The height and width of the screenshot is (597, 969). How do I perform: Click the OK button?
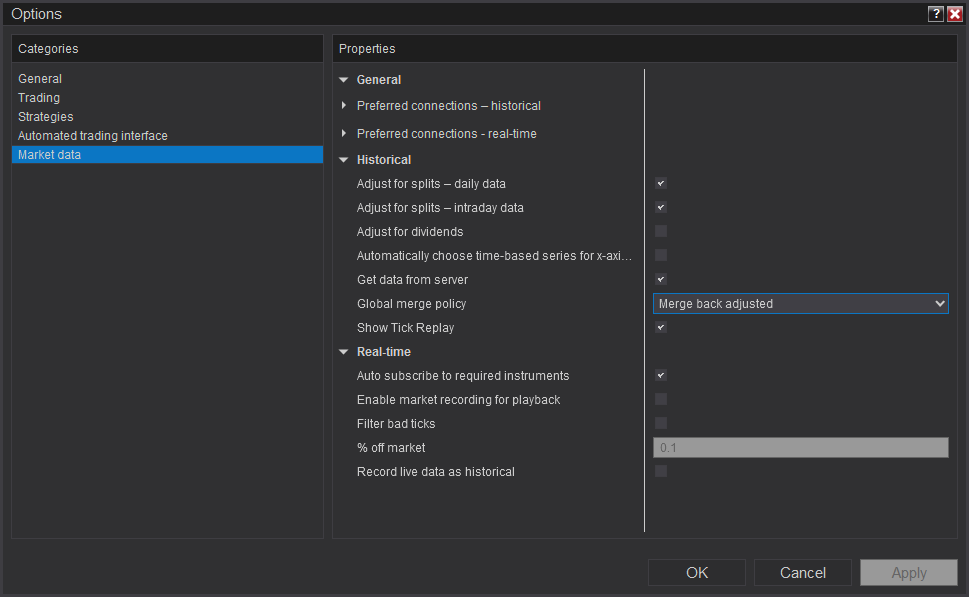(697, 573)
